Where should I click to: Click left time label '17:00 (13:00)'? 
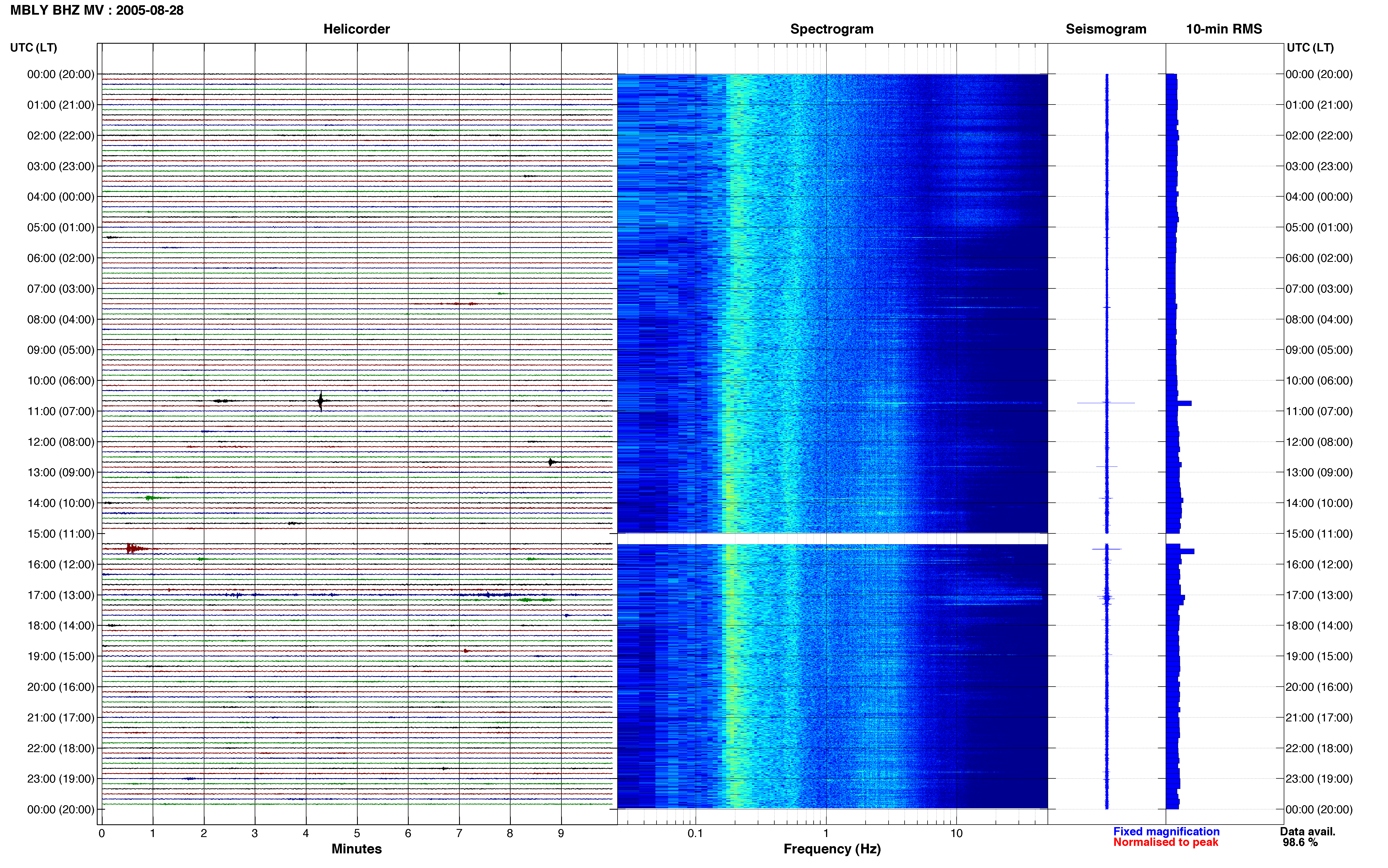(x=61, y=595)
